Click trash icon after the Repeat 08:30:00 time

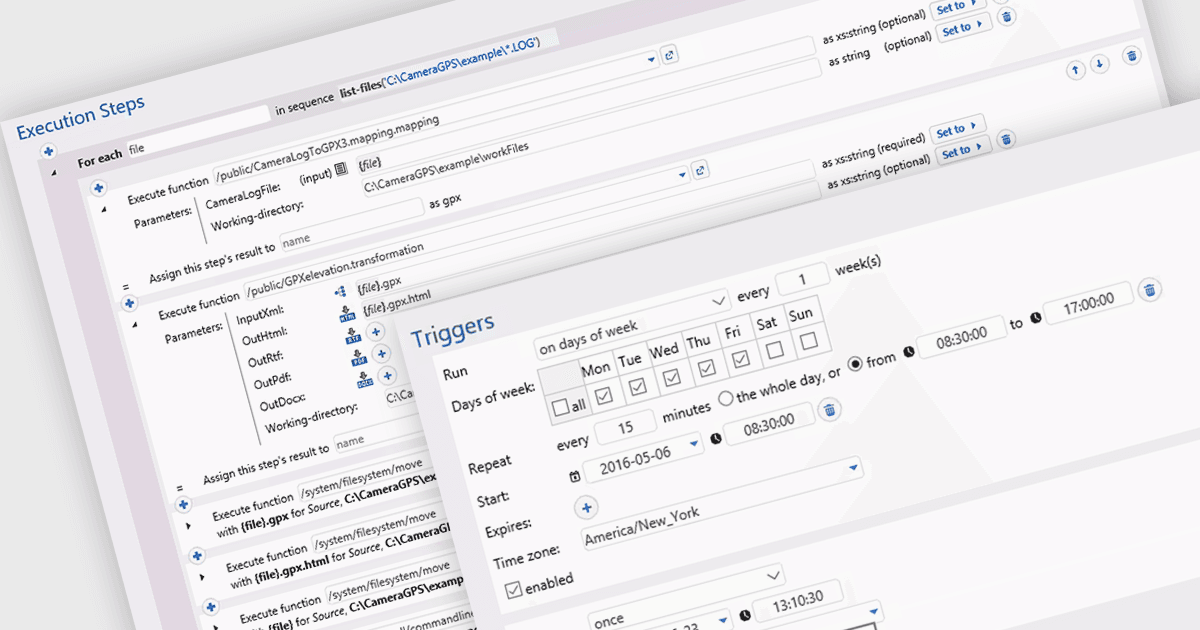[x=829, y=409]
